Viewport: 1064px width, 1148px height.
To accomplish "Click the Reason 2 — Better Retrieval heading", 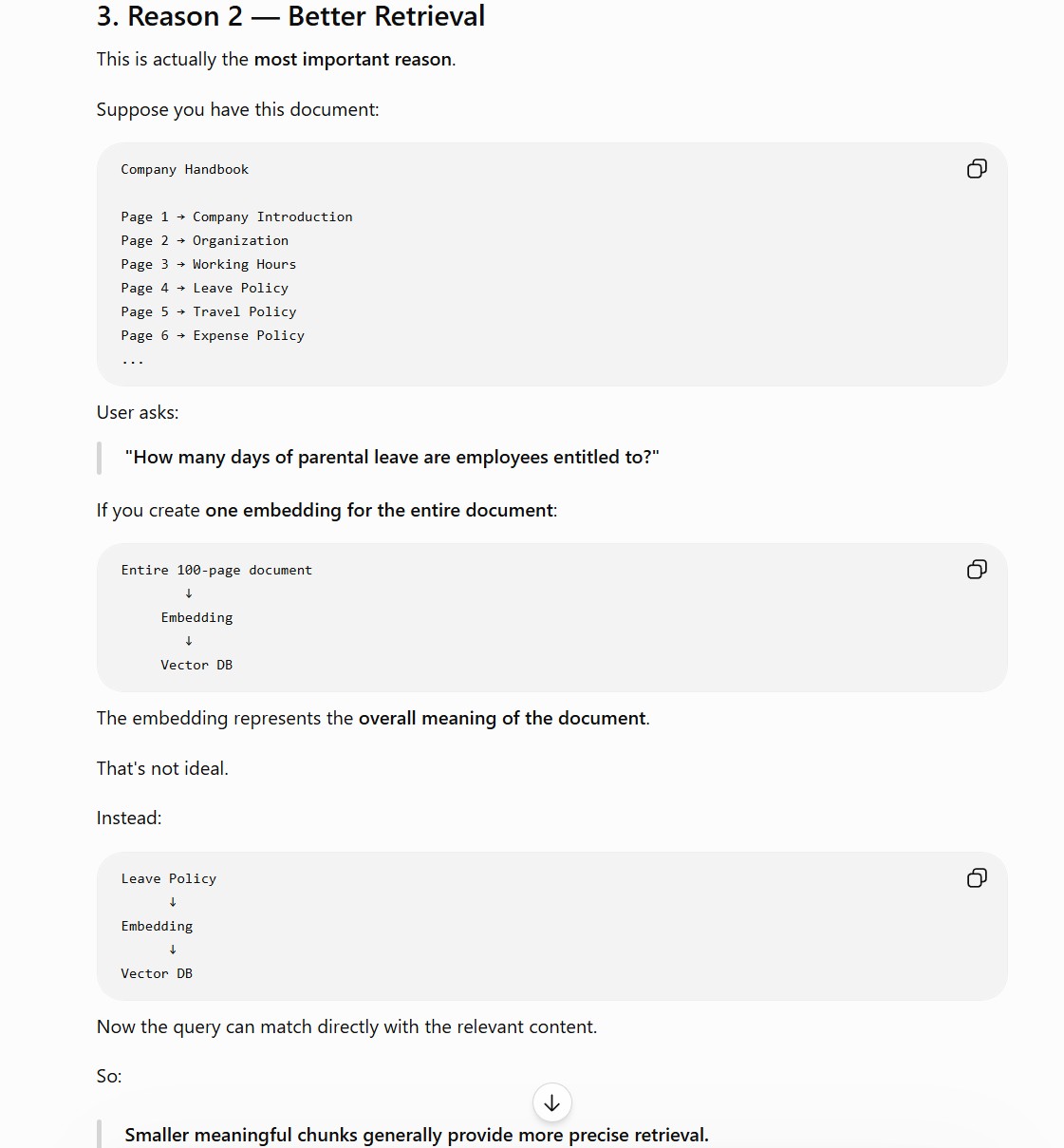I will pos(290,16).
